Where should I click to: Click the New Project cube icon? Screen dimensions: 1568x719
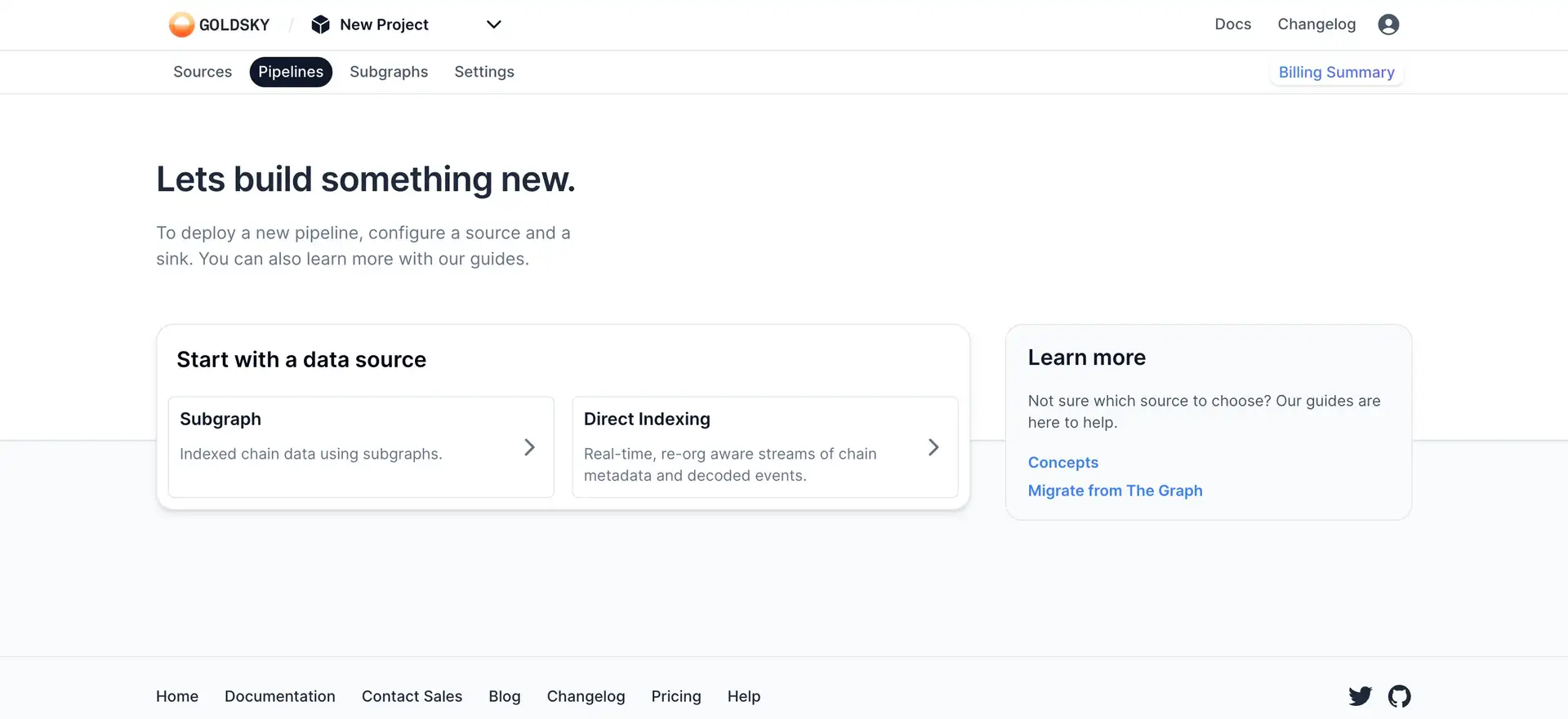point(321,24)
